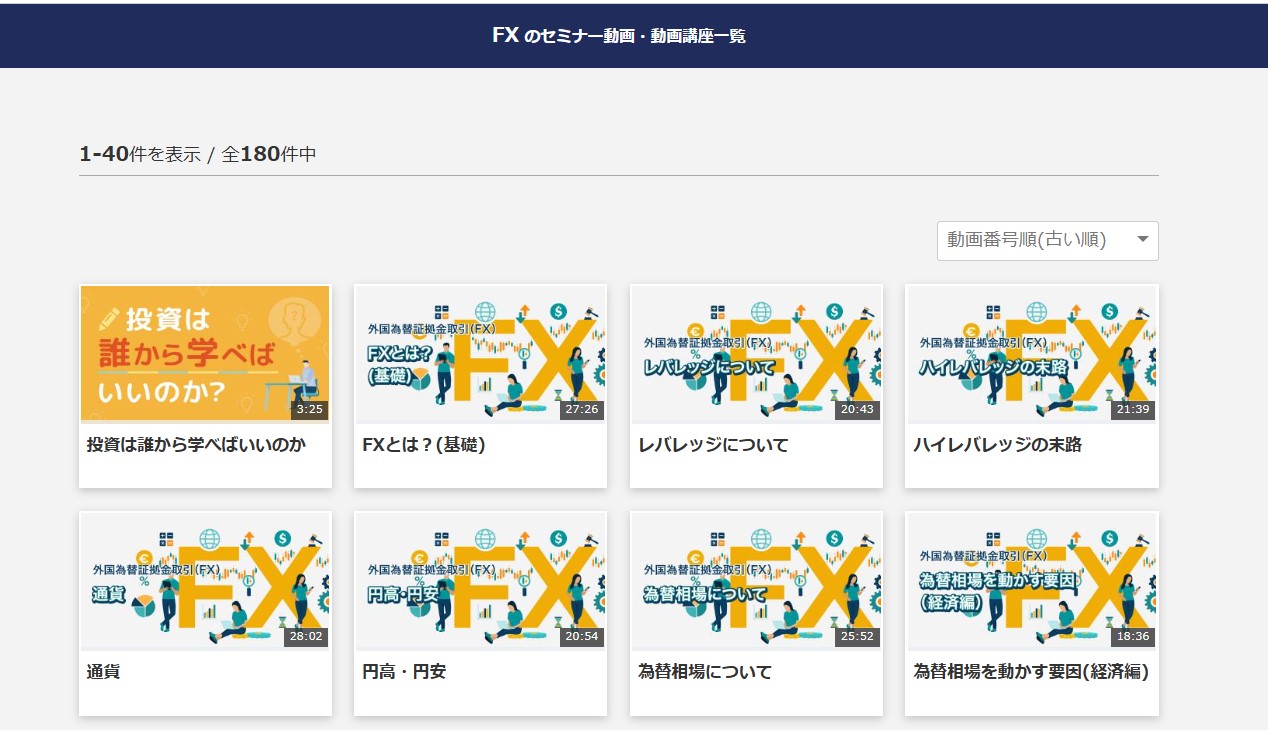Click the 為替相場を動かす要因(経済編) thumbnail
The height and width of the screenshot is (730, 1268).
pyautogui.click(x=1031, y=580)
